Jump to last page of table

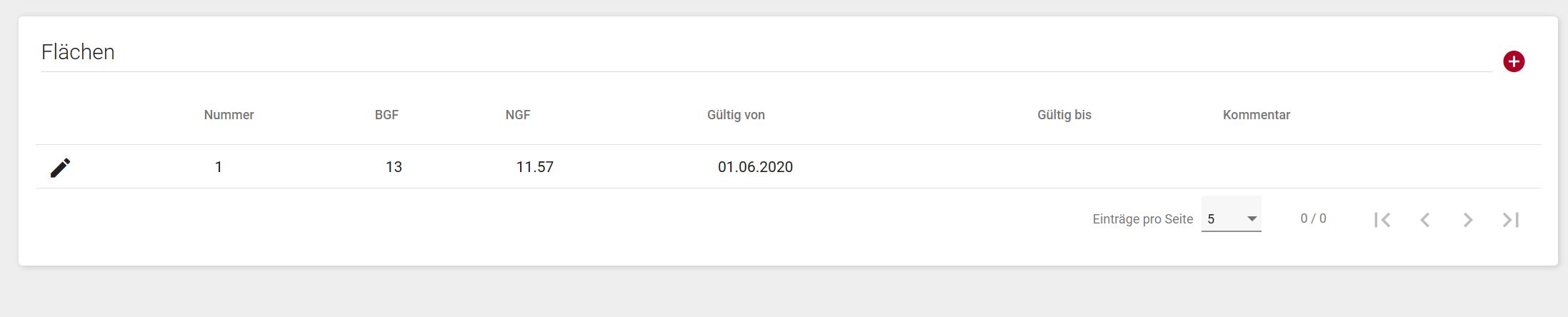[x=1511, y=220]
